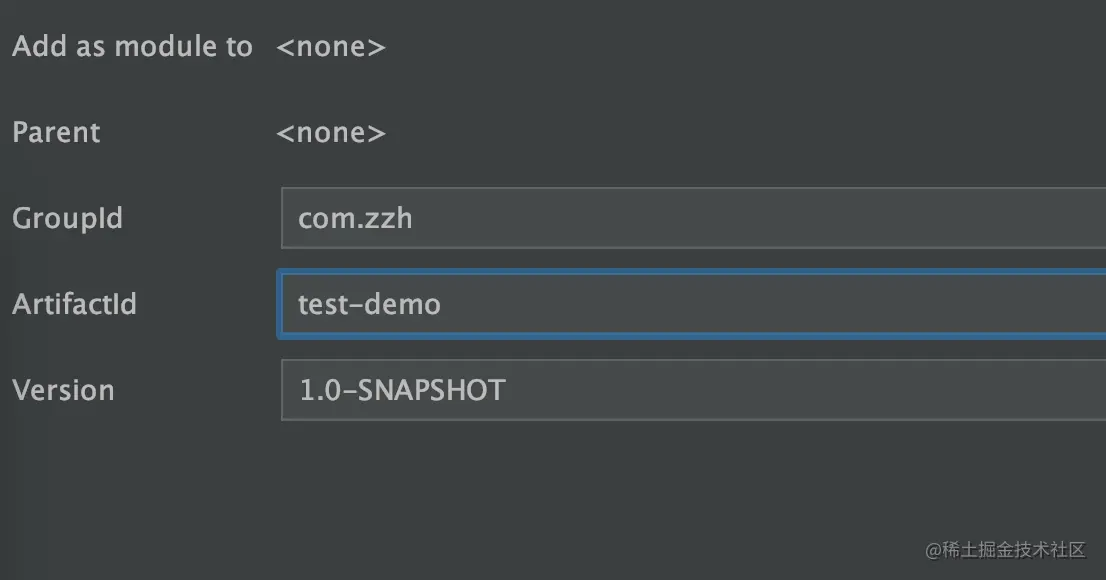Viewport: 1106px width, 580px height.
Task: Click the Version label text
Action: (x=63, y=390)
